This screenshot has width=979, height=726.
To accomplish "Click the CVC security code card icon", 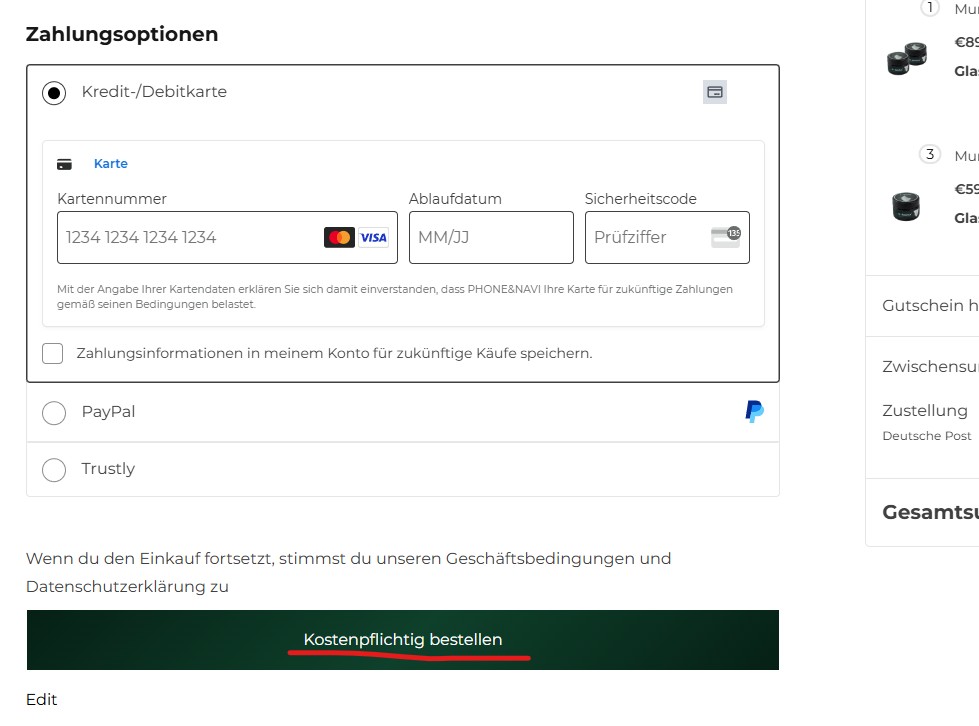I will [725, 237].
